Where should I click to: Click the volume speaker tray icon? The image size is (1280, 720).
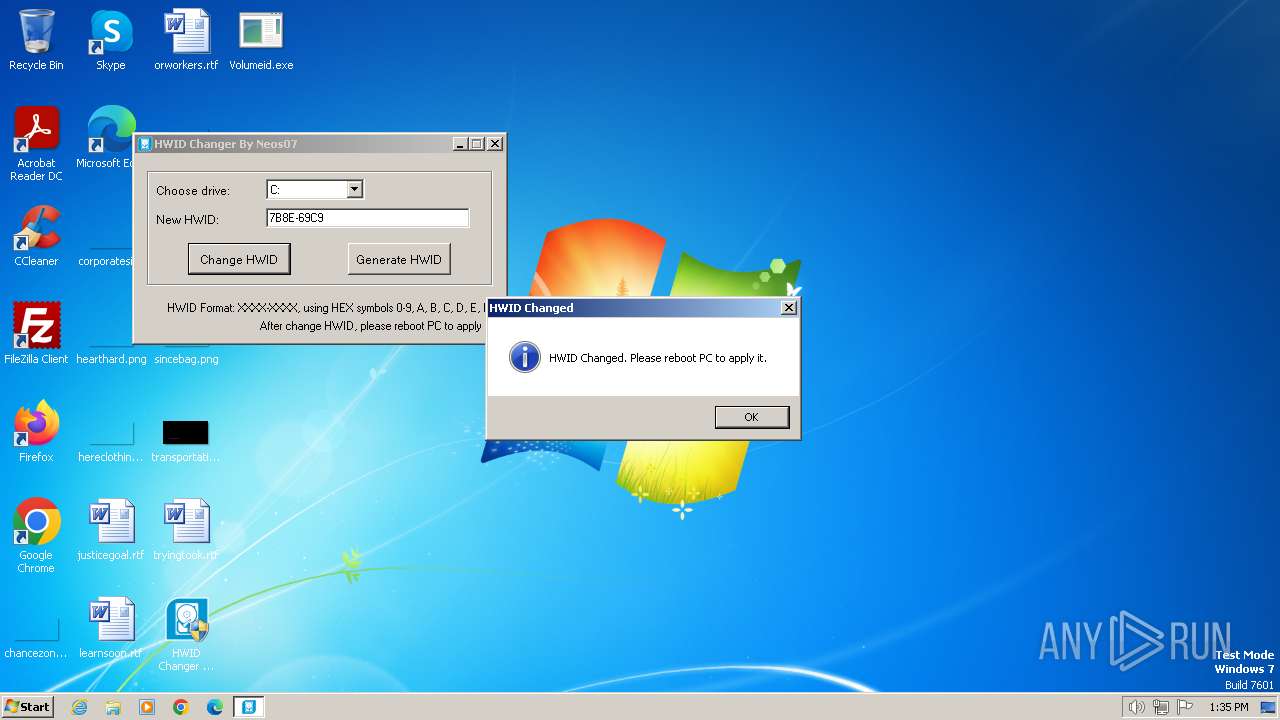1136,707
